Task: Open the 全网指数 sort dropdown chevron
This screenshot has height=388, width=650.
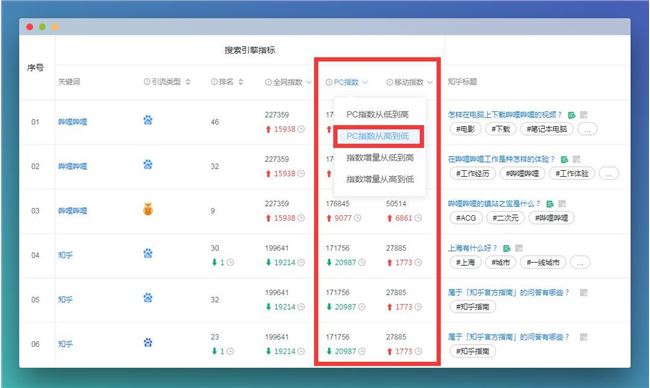Action: (308, 82)
